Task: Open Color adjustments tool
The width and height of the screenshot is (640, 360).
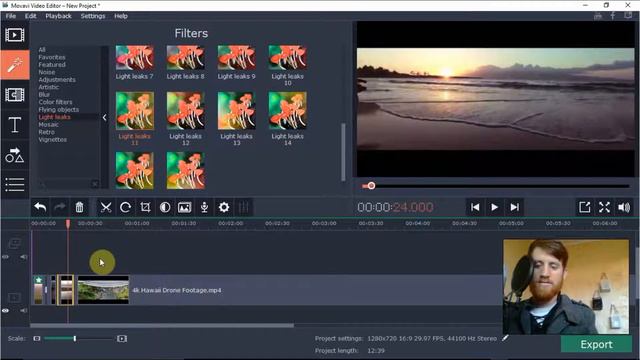Action: 165,207
